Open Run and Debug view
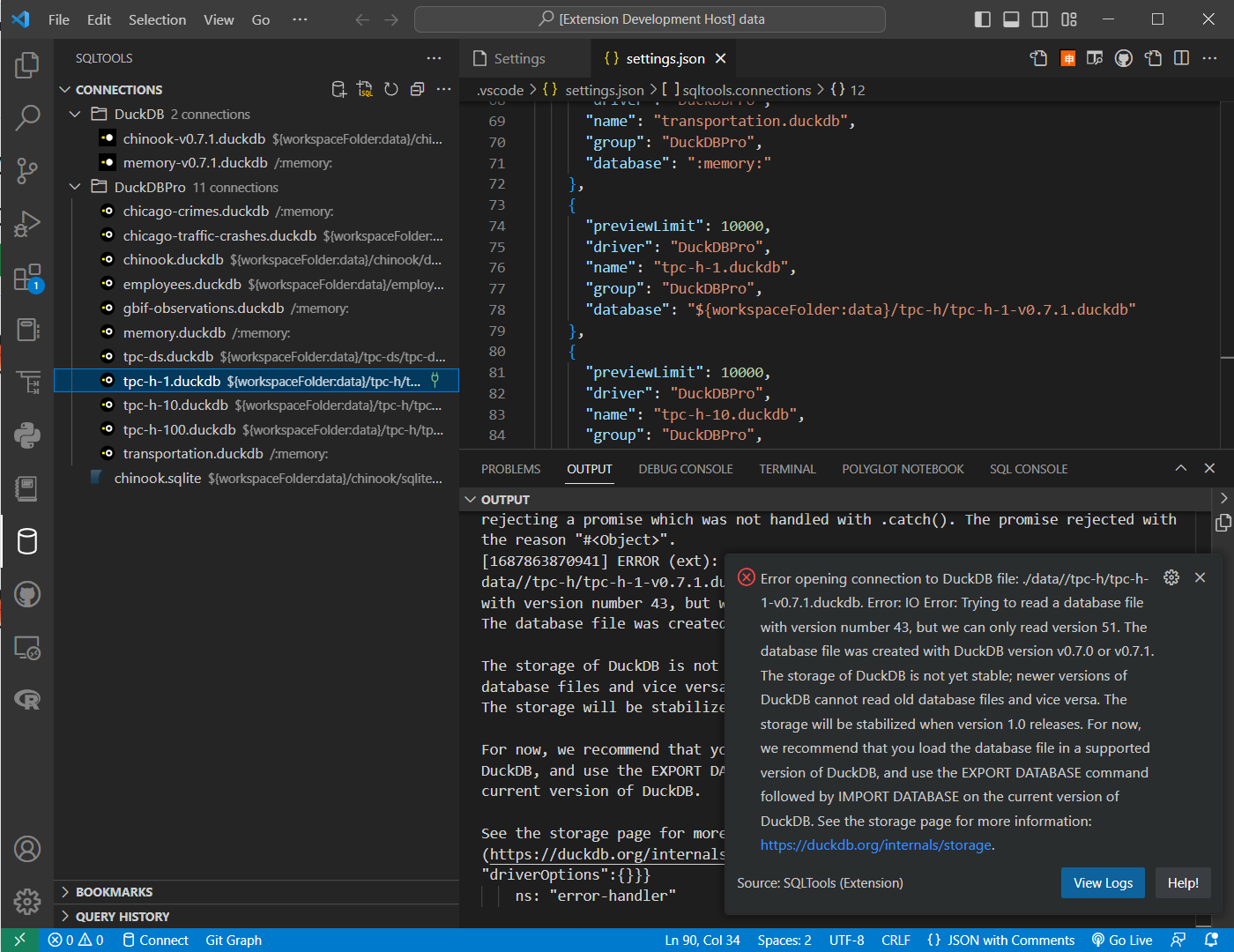The image size is (1234, 952). tap(27, 224)
